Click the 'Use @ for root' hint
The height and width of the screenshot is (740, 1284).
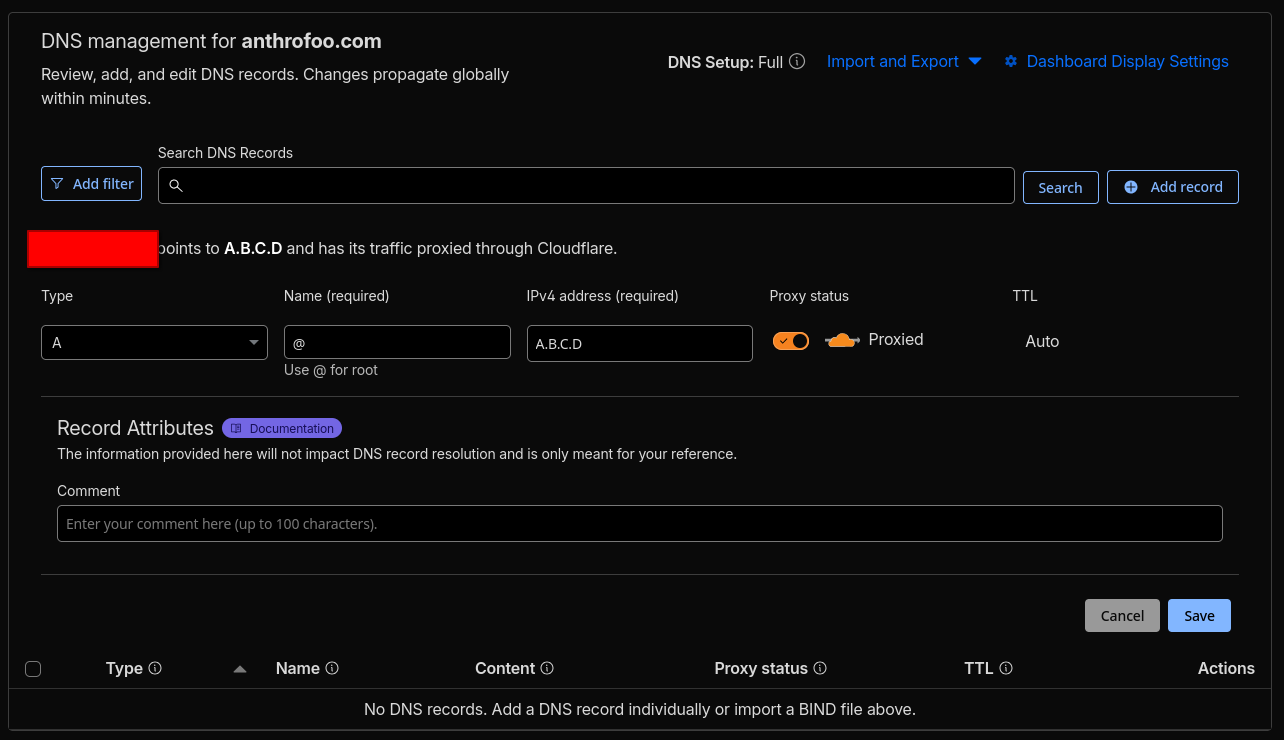coord(331,370)
